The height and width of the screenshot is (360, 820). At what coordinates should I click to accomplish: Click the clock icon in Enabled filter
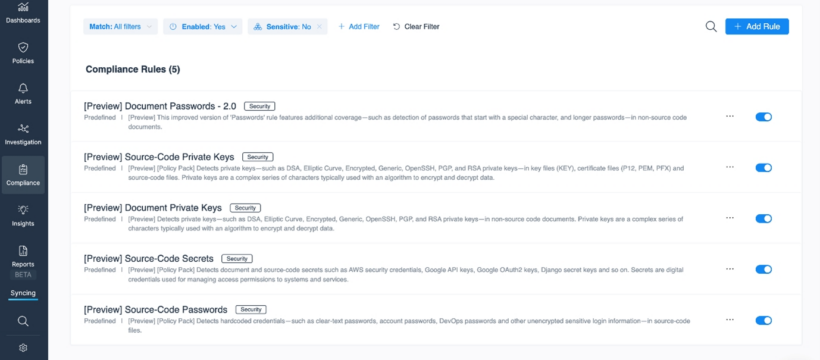pyautogui.click(x=173, y=27)
